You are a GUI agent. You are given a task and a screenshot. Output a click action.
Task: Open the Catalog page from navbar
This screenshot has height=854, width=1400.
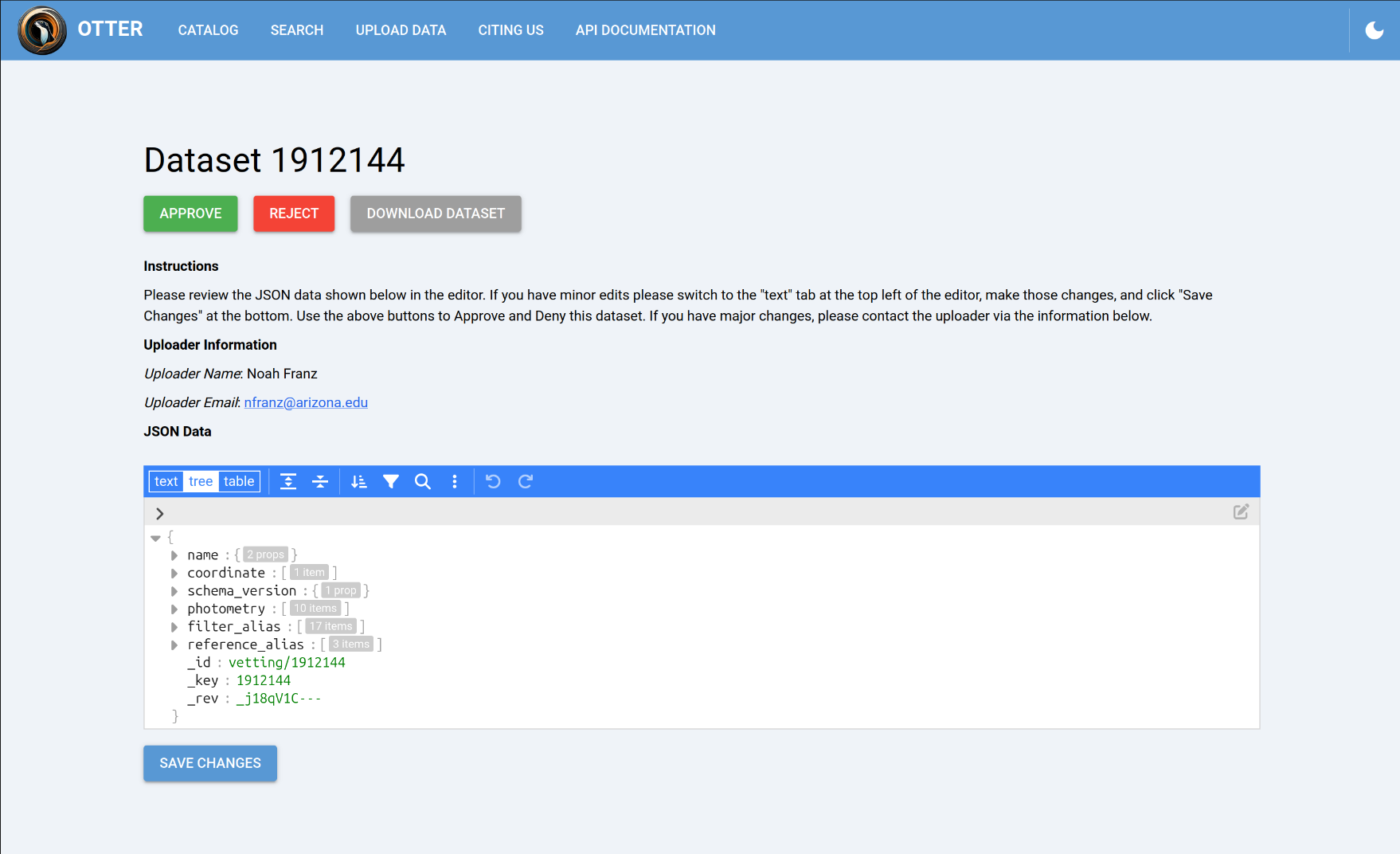pos(208,30)
